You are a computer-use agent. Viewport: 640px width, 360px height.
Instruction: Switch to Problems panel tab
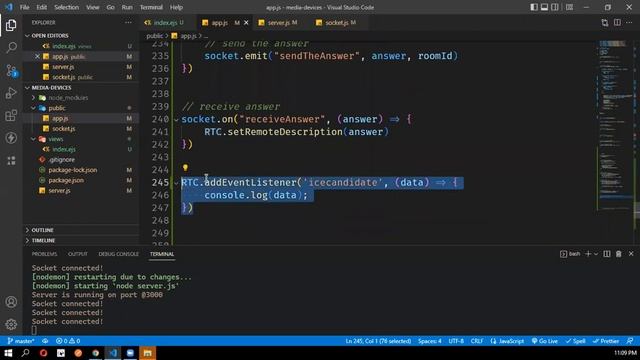[44, 254]
